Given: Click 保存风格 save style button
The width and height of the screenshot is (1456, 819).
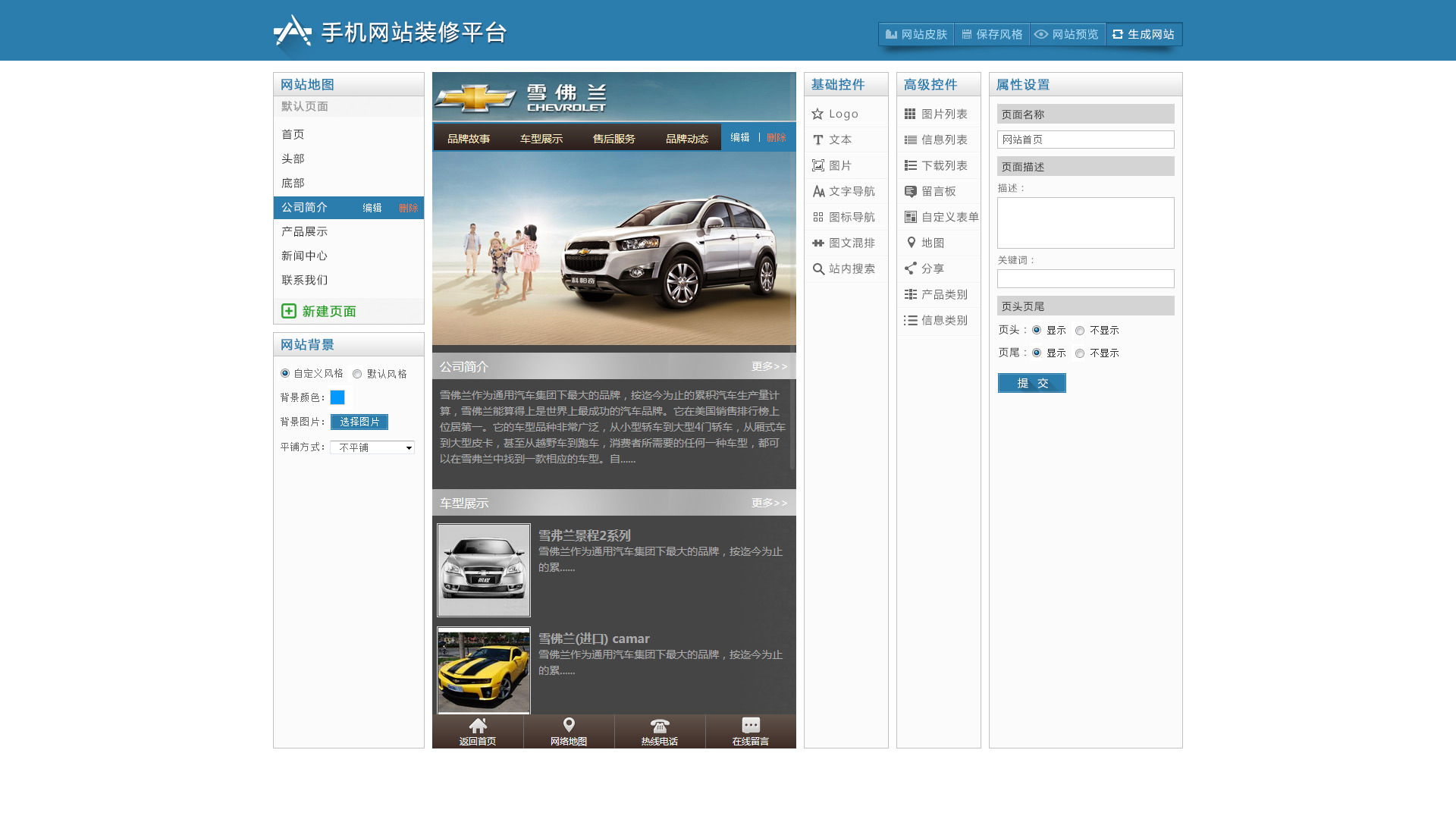Looking at the screenshot, I should pos(992,34).
